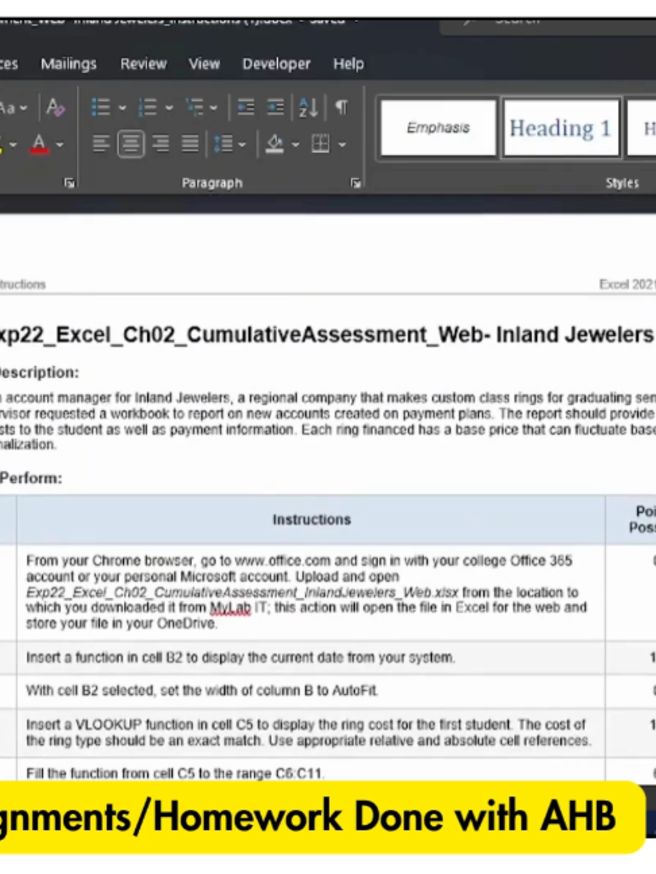Toggle Show/Hide paragraph marks
Screen dimensions: 656x874
click(342, 106)
